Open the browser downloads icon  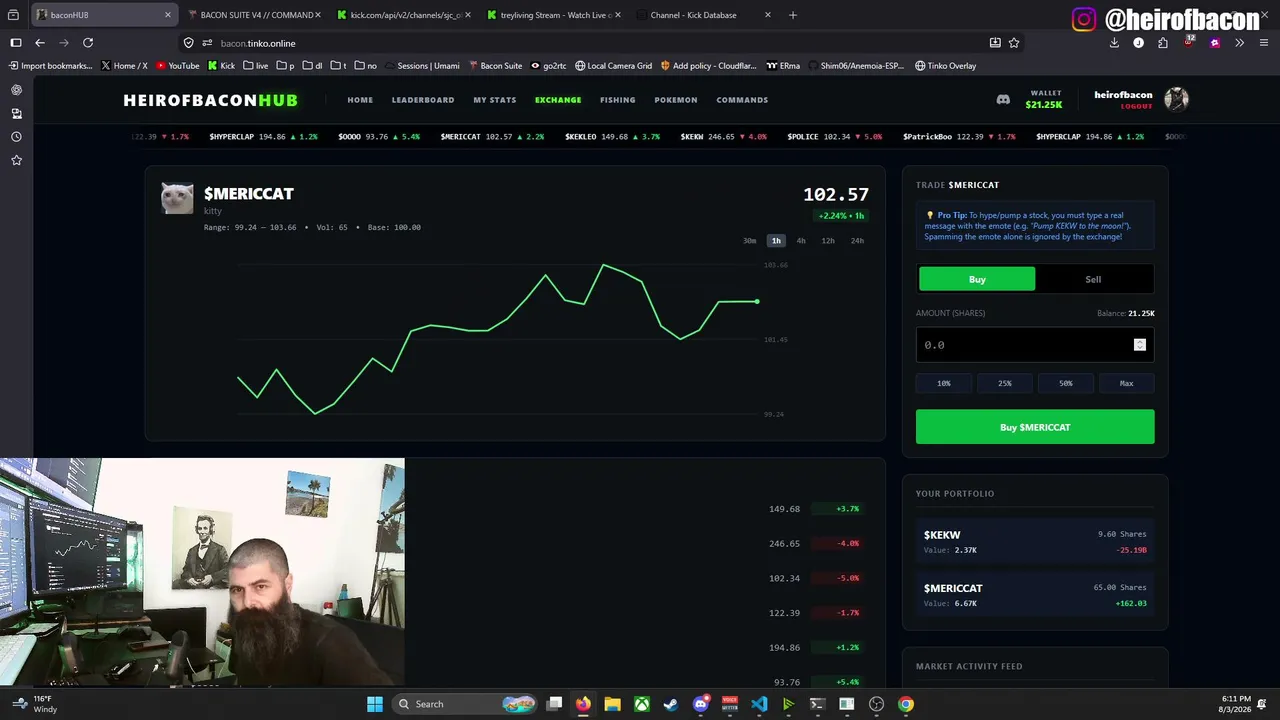(x=1114, y=43)
